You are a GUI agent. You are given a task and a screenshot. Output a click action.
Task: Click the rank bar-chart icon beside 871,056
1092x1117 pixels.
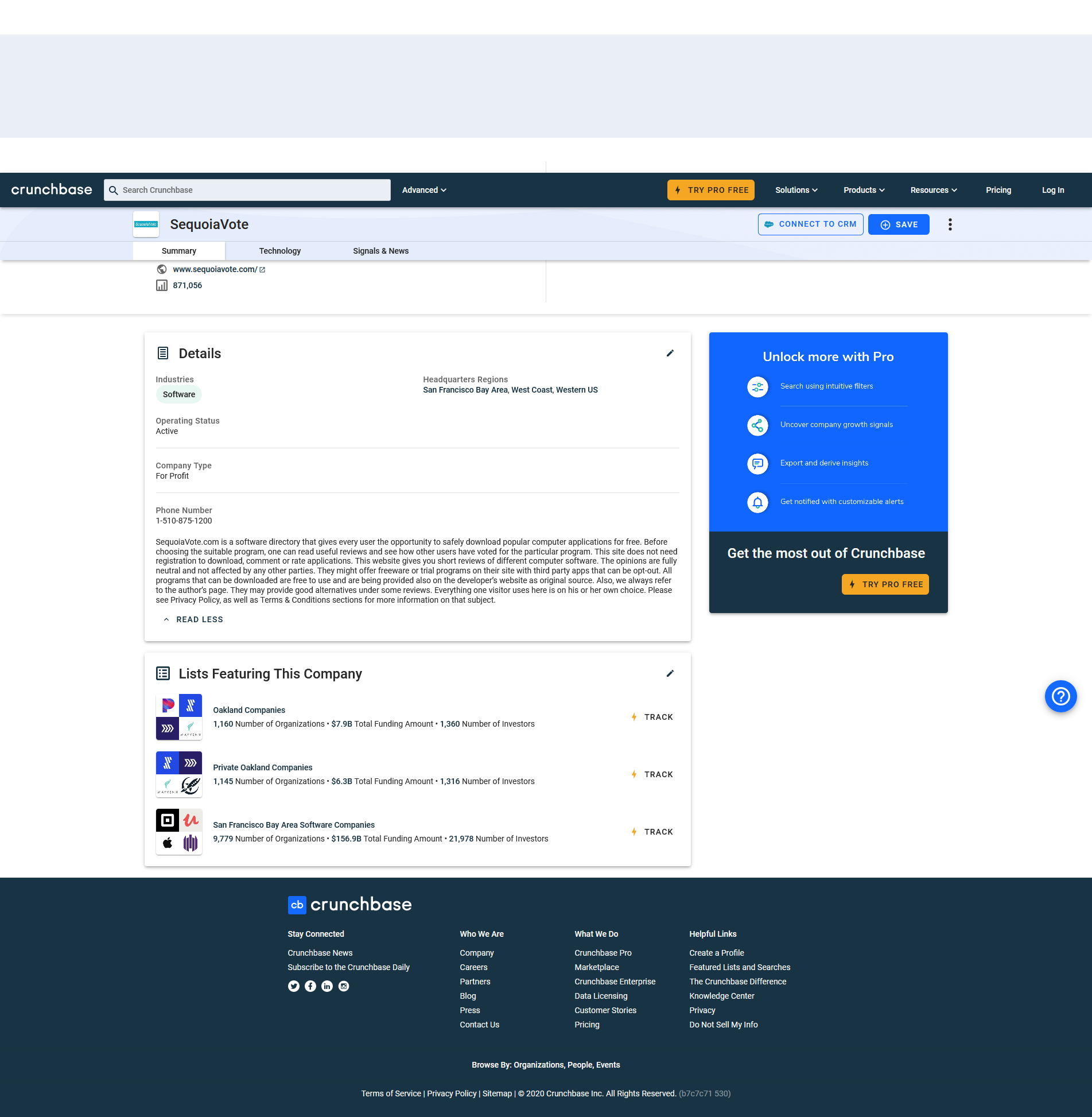pyautogui.click(x=162, y=285)
